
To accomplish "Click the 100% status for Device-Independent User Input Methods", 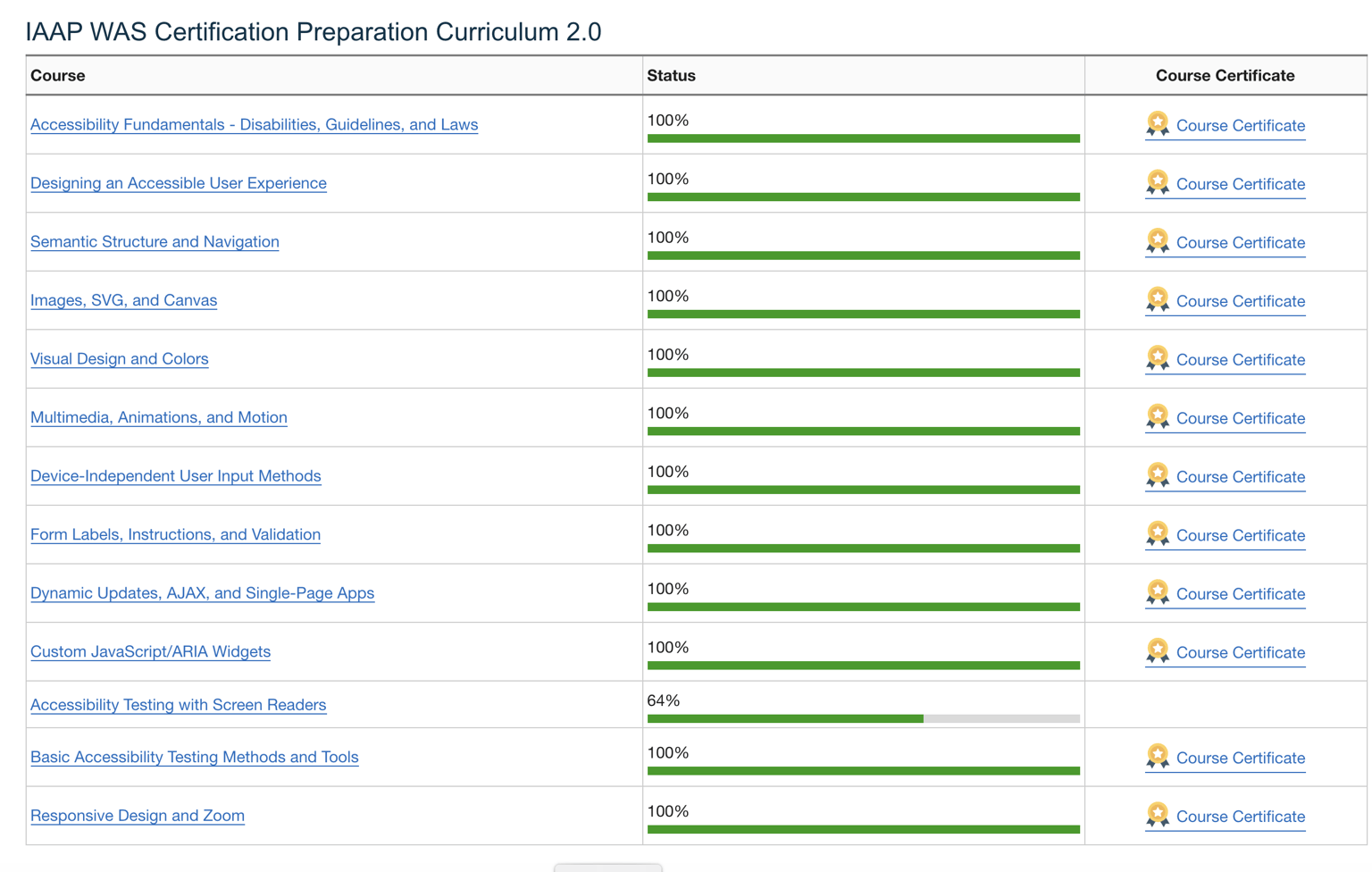I will pos(668,472).
